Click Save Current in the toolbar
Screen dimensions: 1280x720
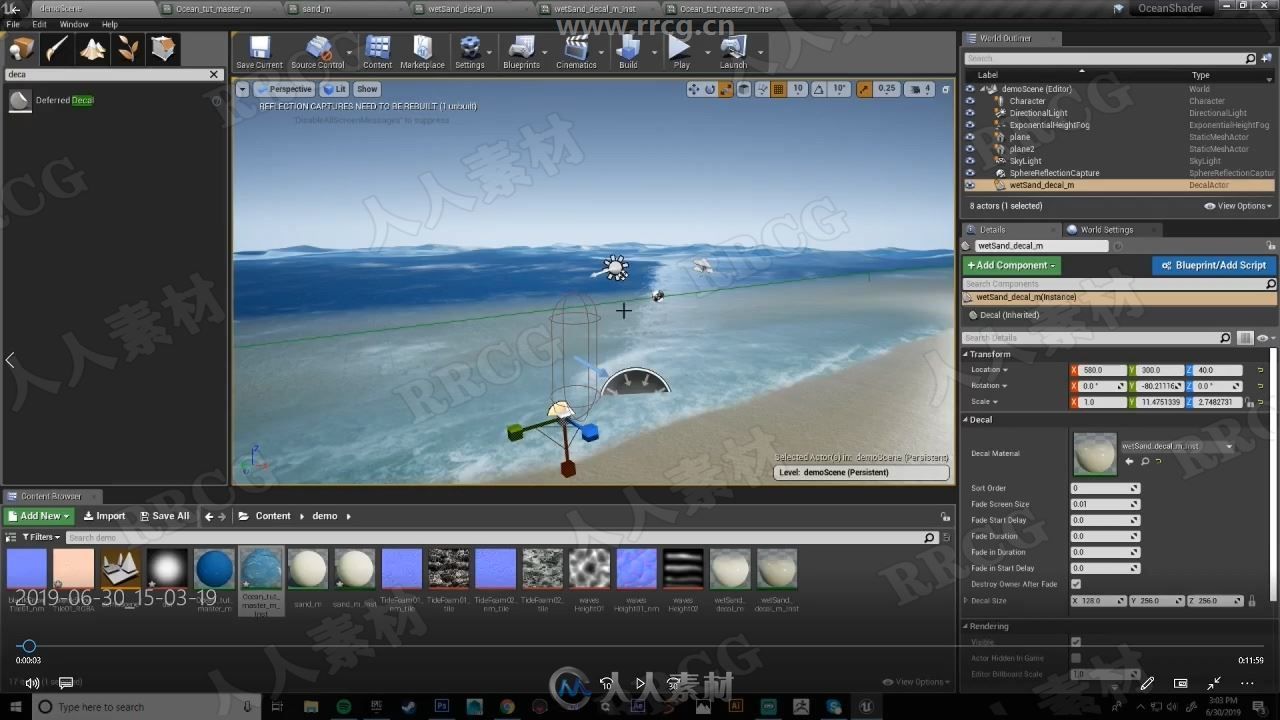coord(259,52)
